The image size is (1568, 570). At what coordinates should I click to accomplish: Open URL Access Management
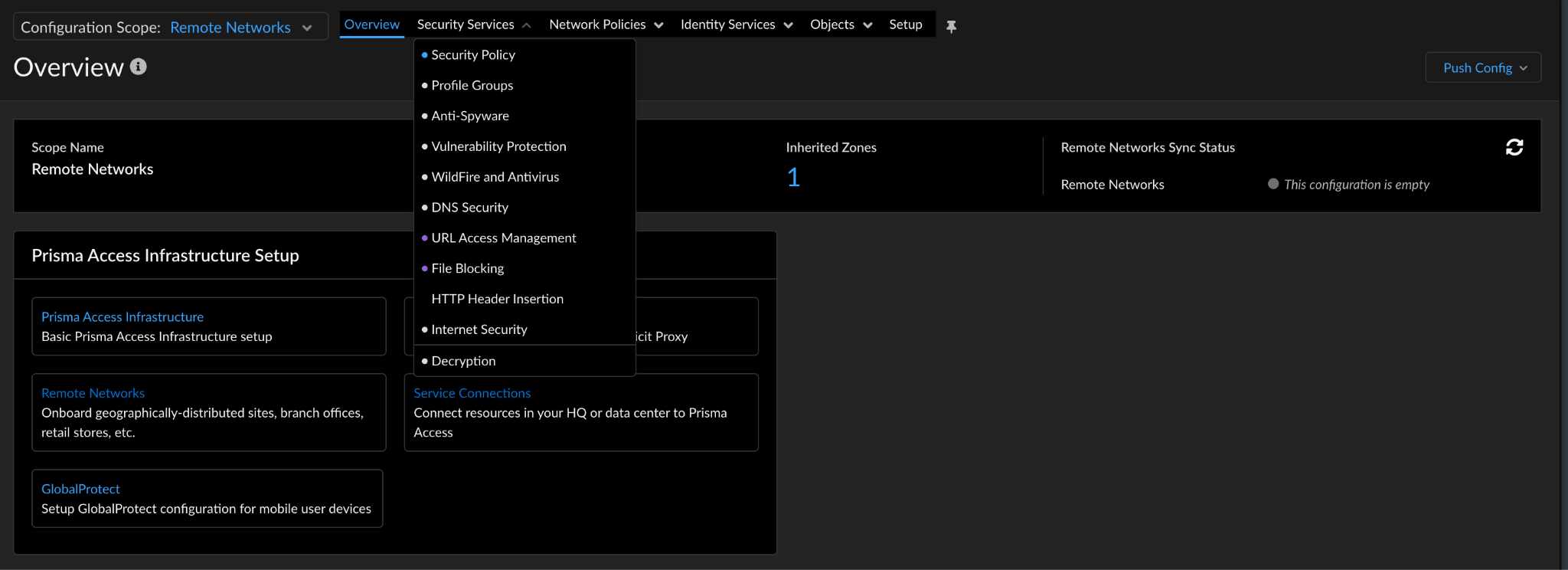pyautogui.click(x=524, y=238)
